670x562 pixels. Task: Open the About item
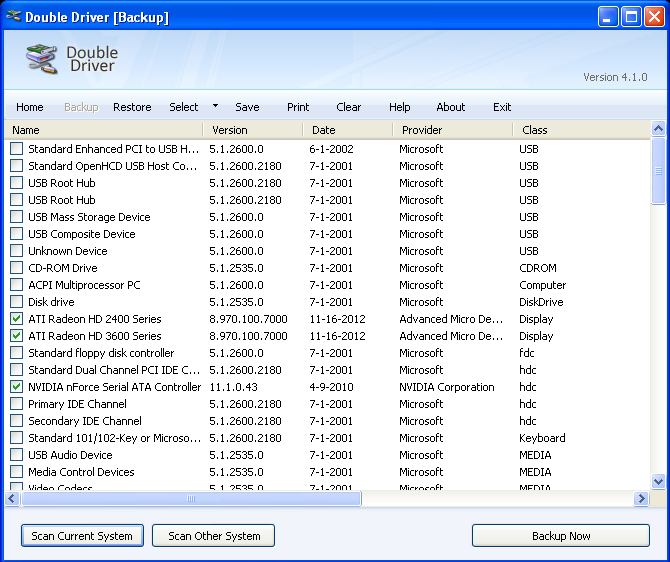click(450, 107)
